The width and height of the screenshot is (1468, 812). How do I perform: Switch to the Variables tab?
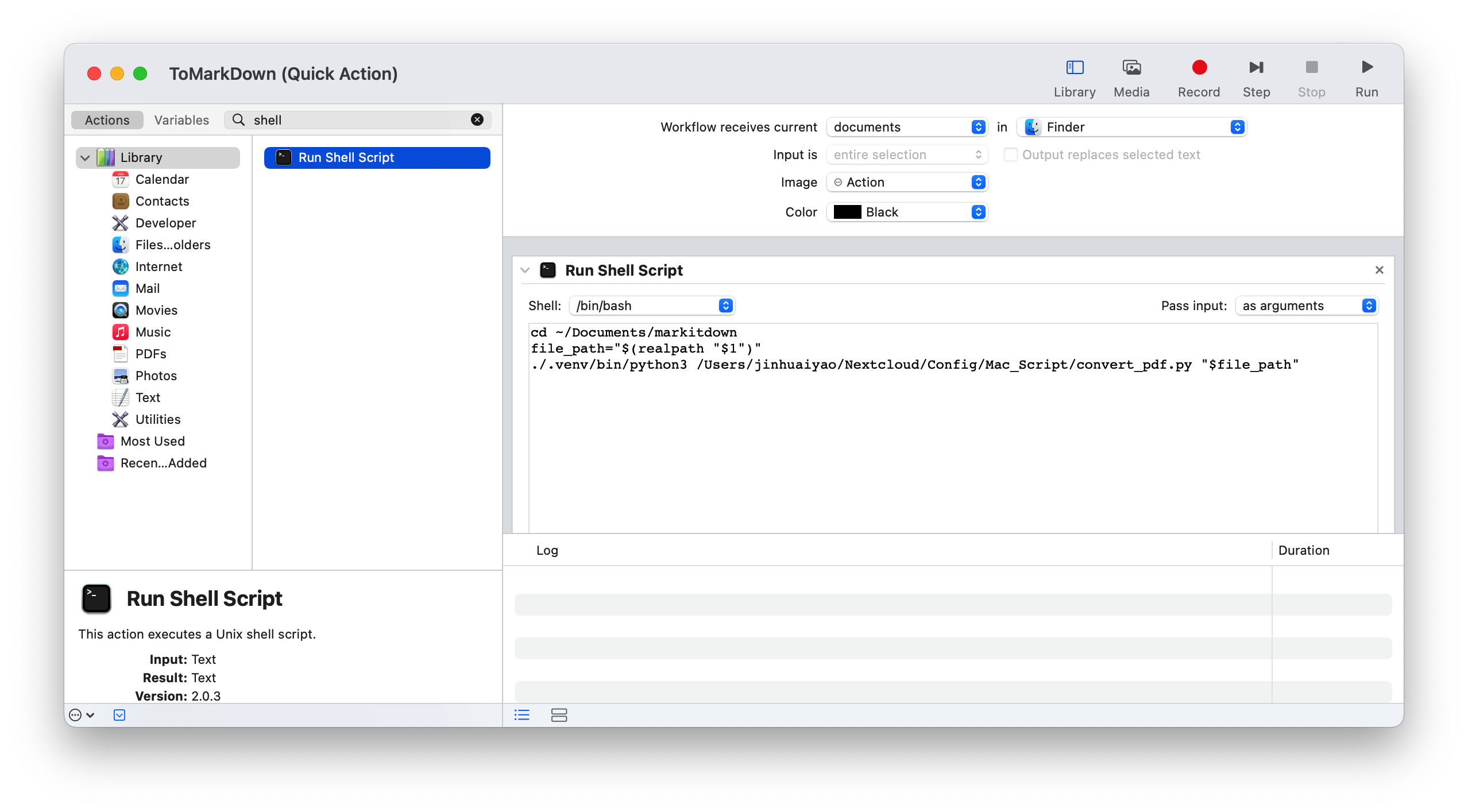pyautogui.click(x=181, y=119)
